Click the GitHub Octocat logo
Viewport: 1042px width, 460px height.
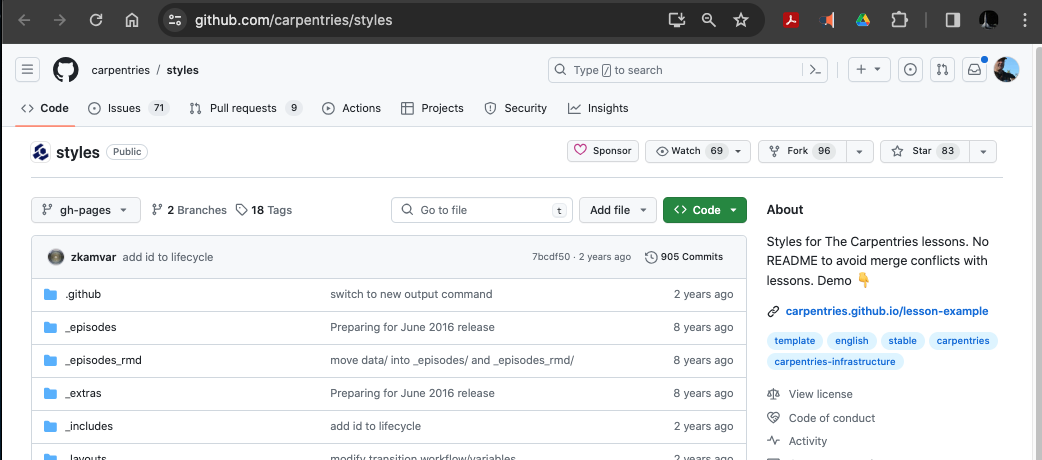[65, 70]
